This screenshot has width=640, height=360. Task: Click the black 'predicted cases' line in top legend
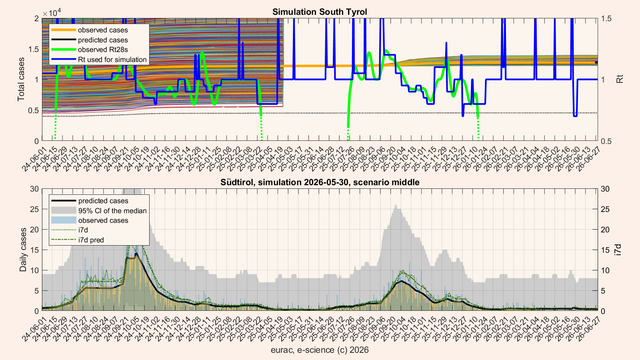tap(64, 40)
